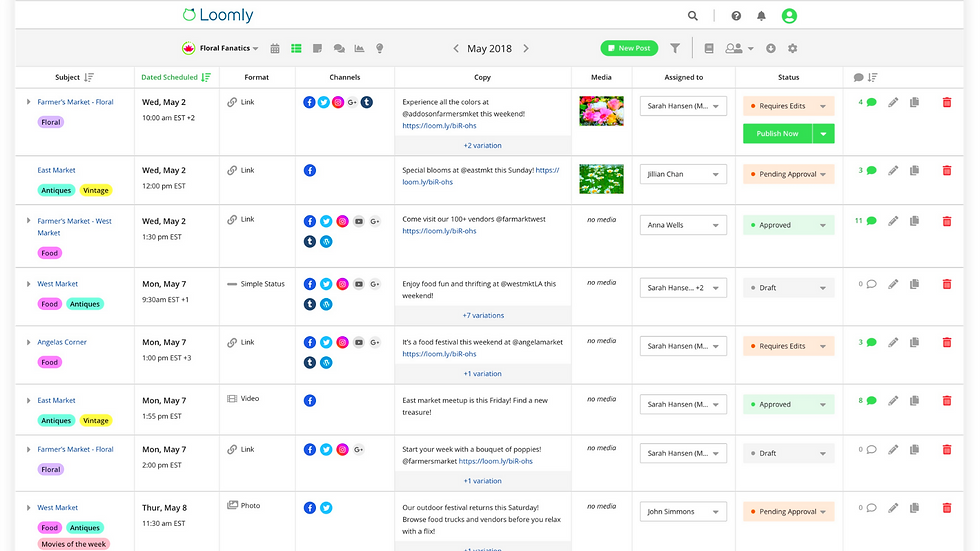Open the interactions chat bubbles icon

pos(339,48)
